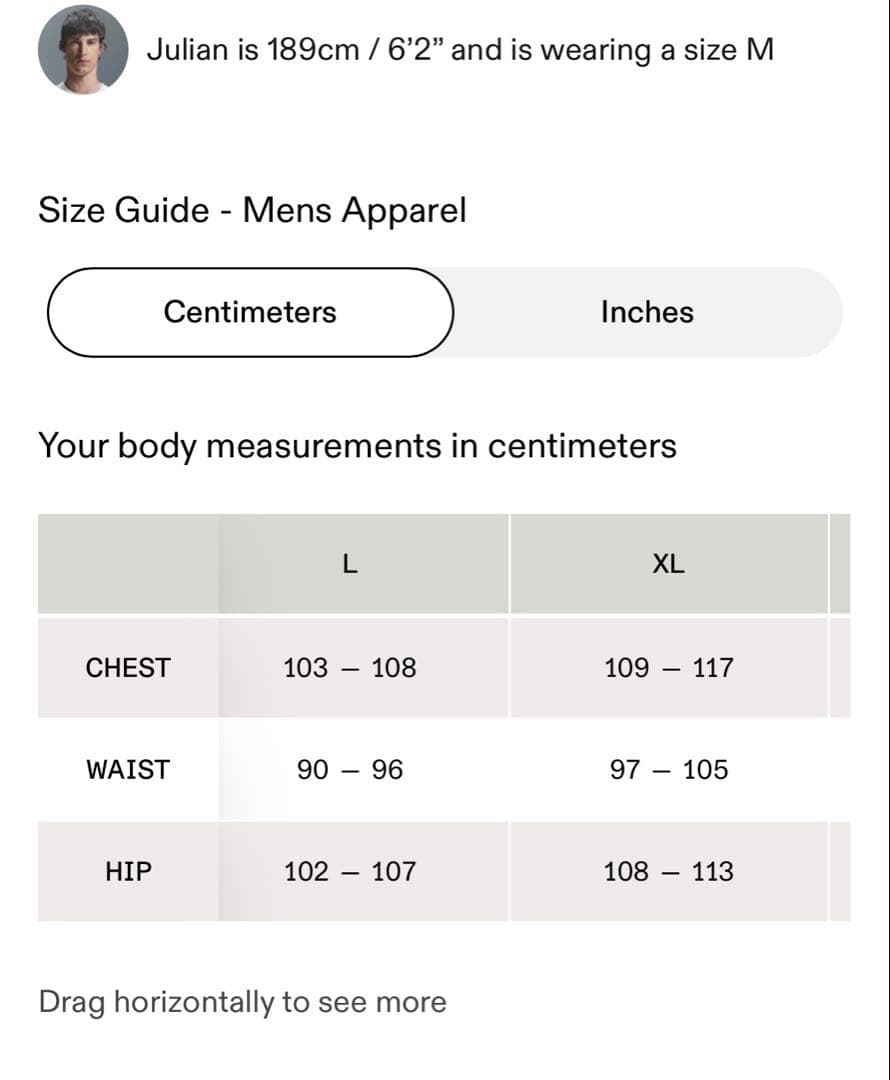
Task: Click the L chest value 103 – 108
Action: point(349,668)
